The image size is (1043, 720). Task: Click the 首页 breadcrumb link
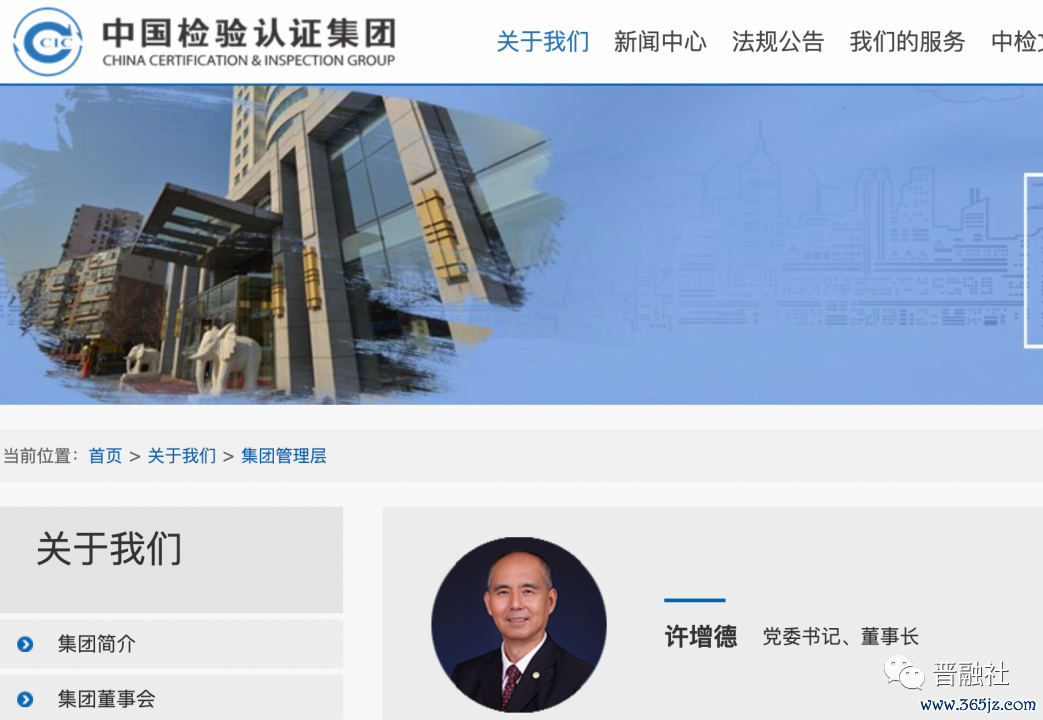click(x=105, y=456)
